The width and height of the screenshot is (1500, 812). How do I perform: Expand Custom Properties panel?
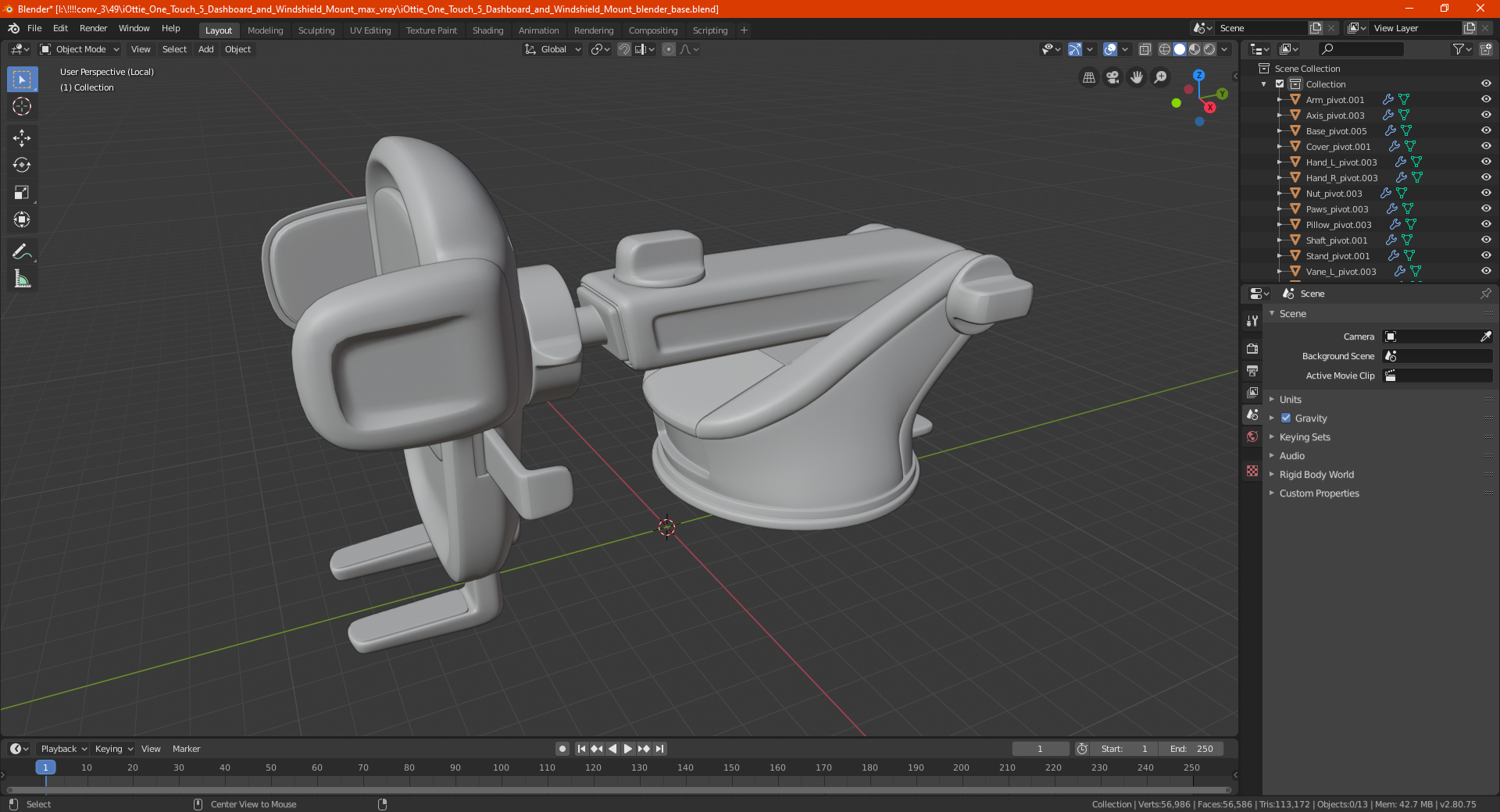point(1319,493)
